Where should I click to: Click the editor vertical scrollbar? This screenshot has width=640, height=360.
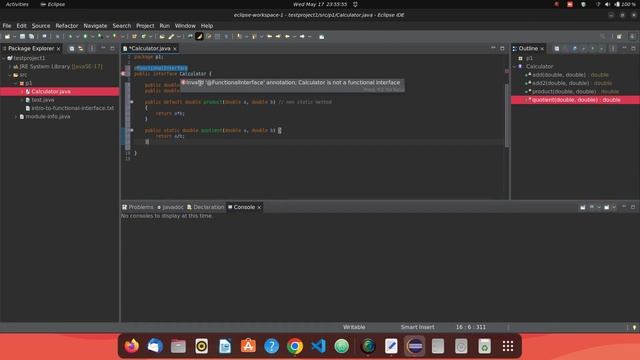coord(507,116)
